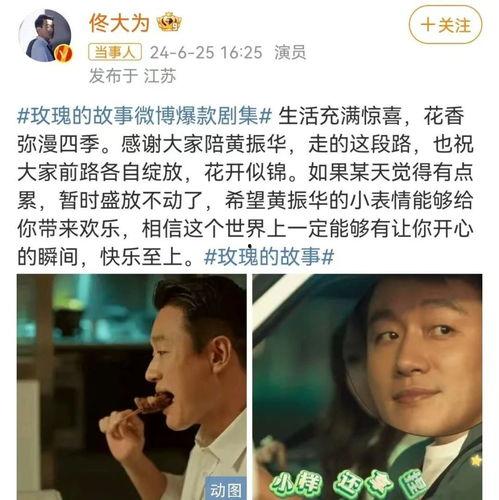Tap the 当事人 label tag

pyautogui.click(x=115, y=52)
